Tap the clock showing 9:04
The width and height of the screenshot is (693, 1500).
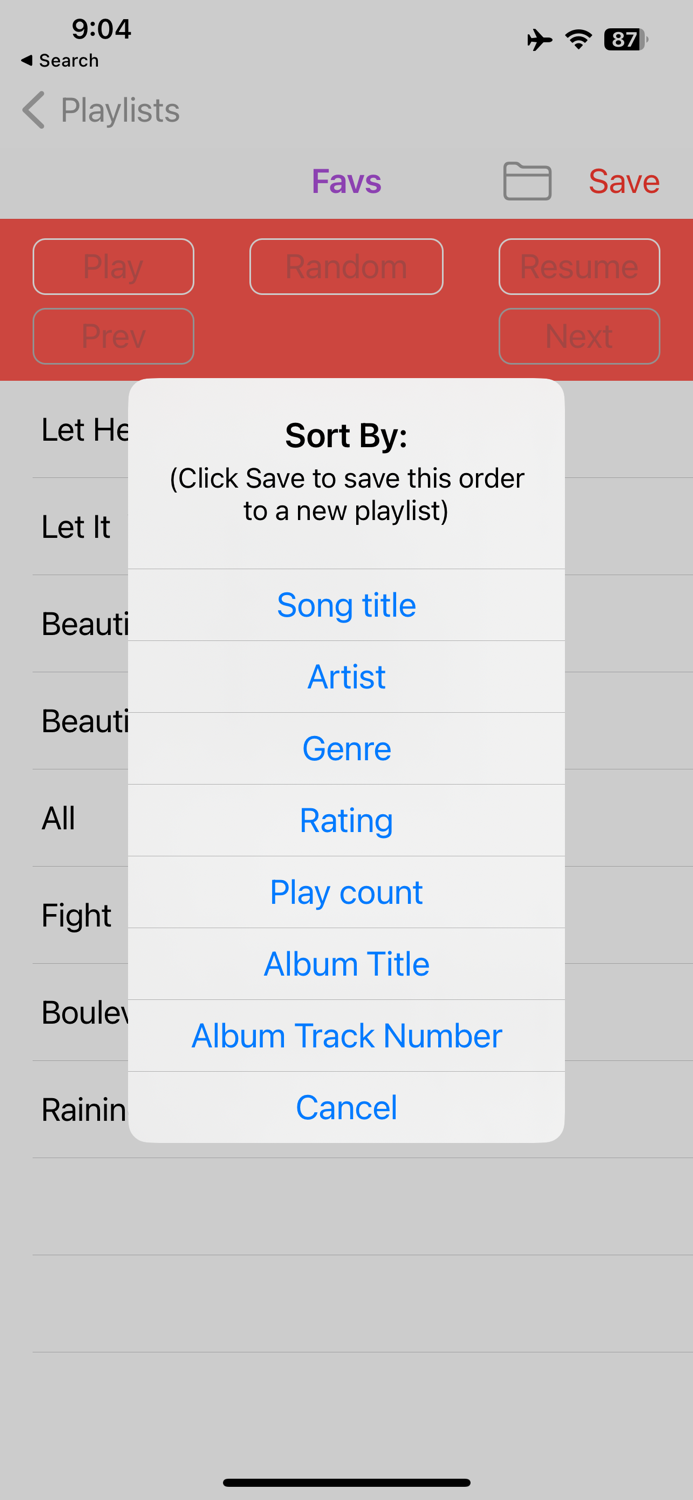click(100, 30)
